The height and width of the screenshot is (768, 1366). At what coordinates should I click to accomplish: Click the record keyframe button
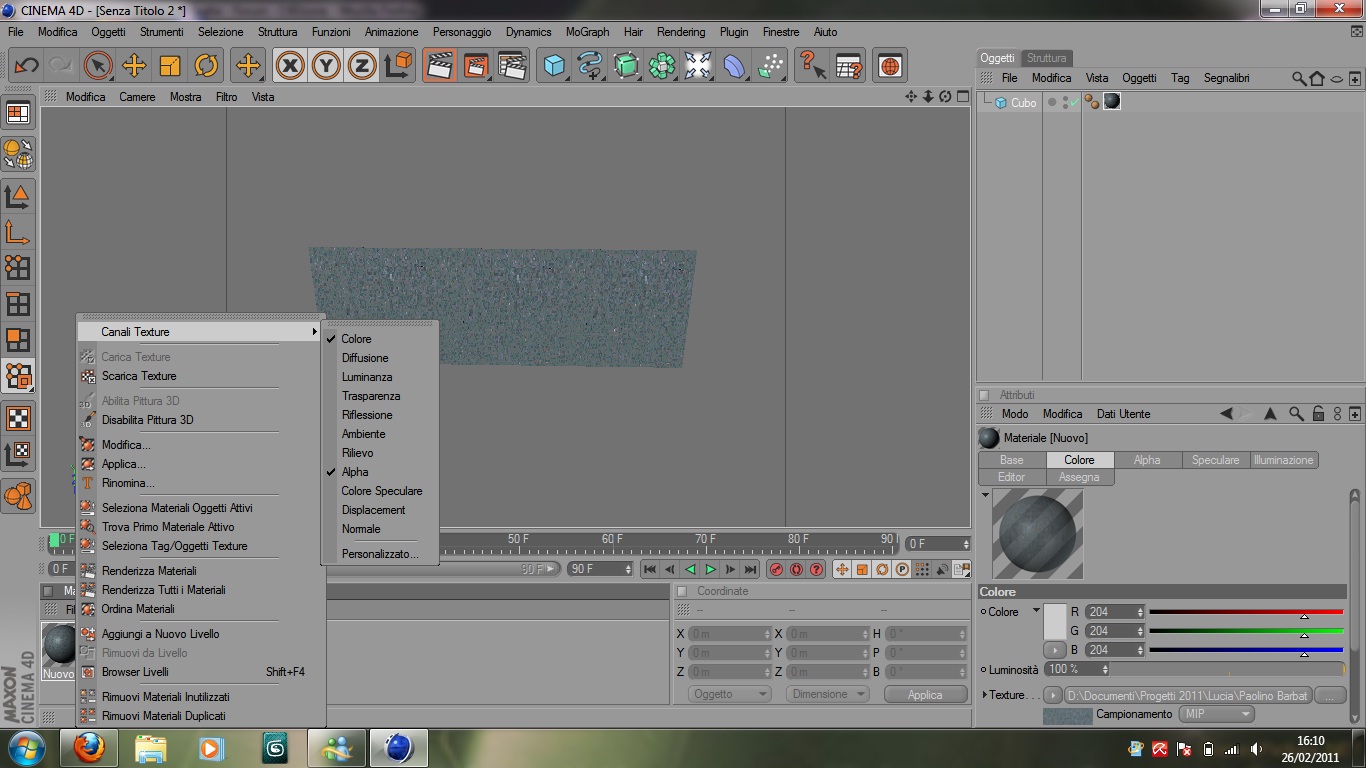[x=776, y=569]
